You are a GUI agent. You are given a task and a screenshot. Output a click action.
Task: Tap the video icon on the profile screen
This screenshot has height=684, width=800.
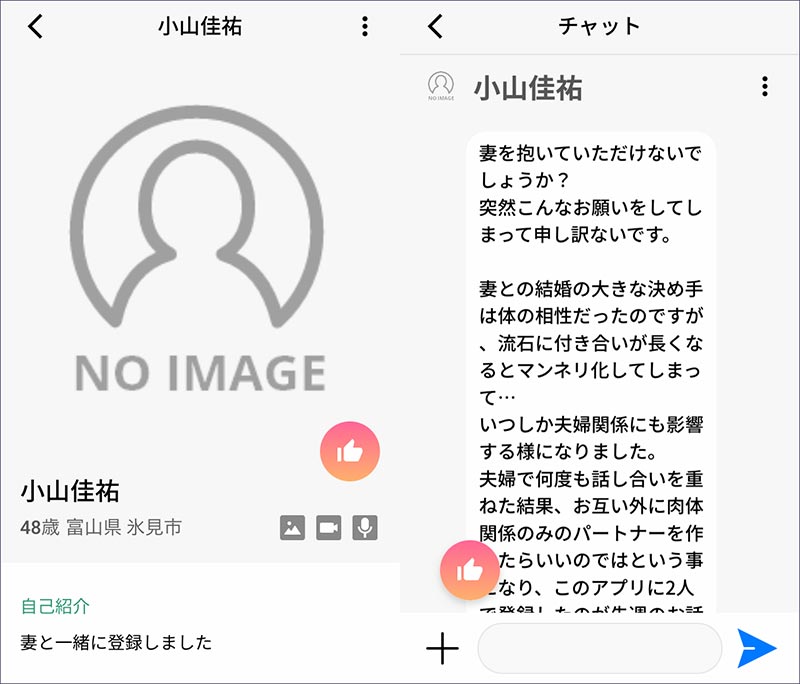(x=331, y=528)
